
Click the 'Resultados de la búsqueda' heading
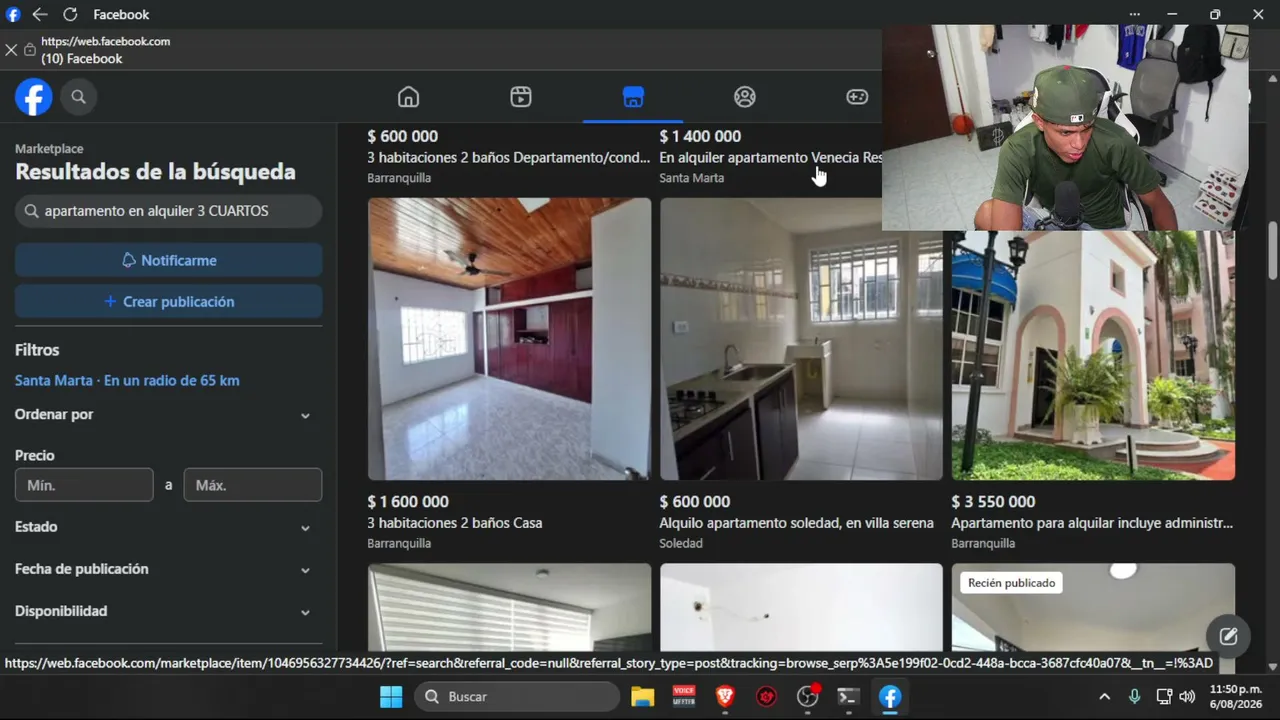[x=155, y=172]
